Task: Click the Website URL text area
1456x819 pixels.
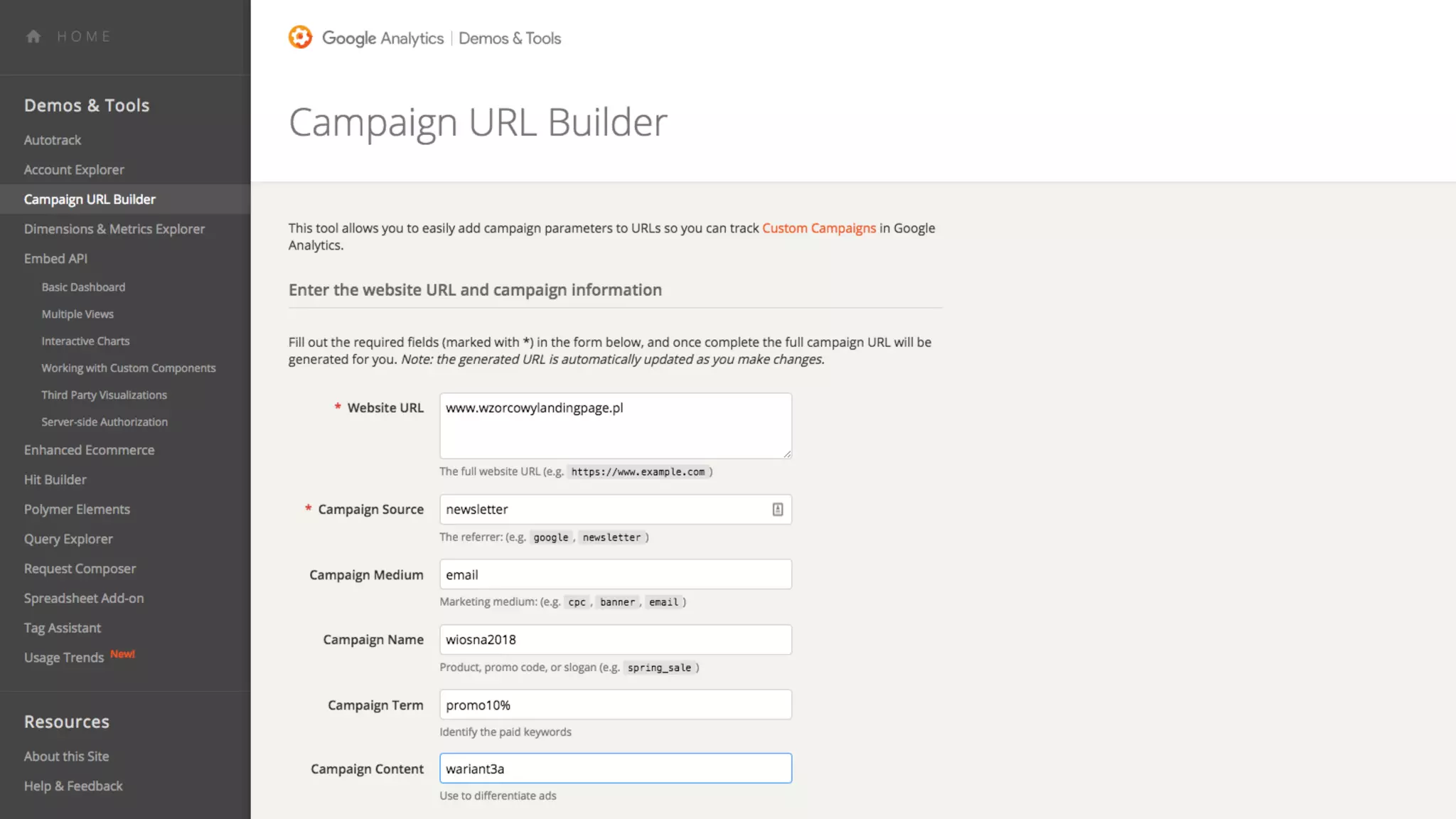Action: [x=615, y=425]
